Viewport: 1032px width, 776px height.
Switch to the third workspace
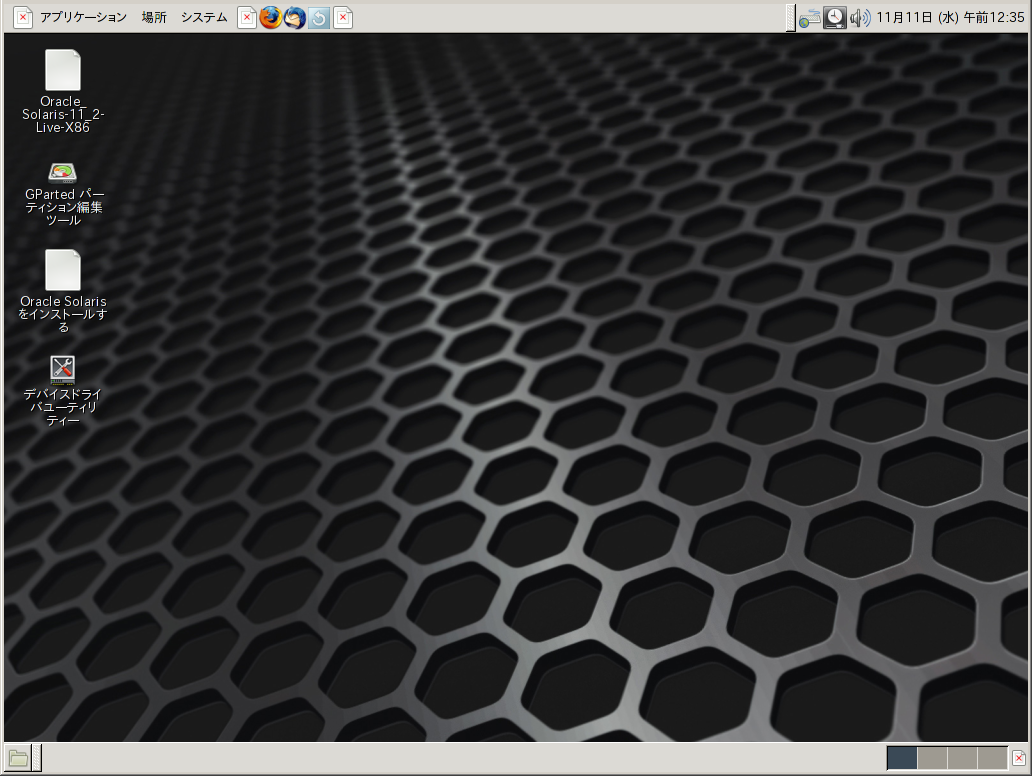pos(962,758)
